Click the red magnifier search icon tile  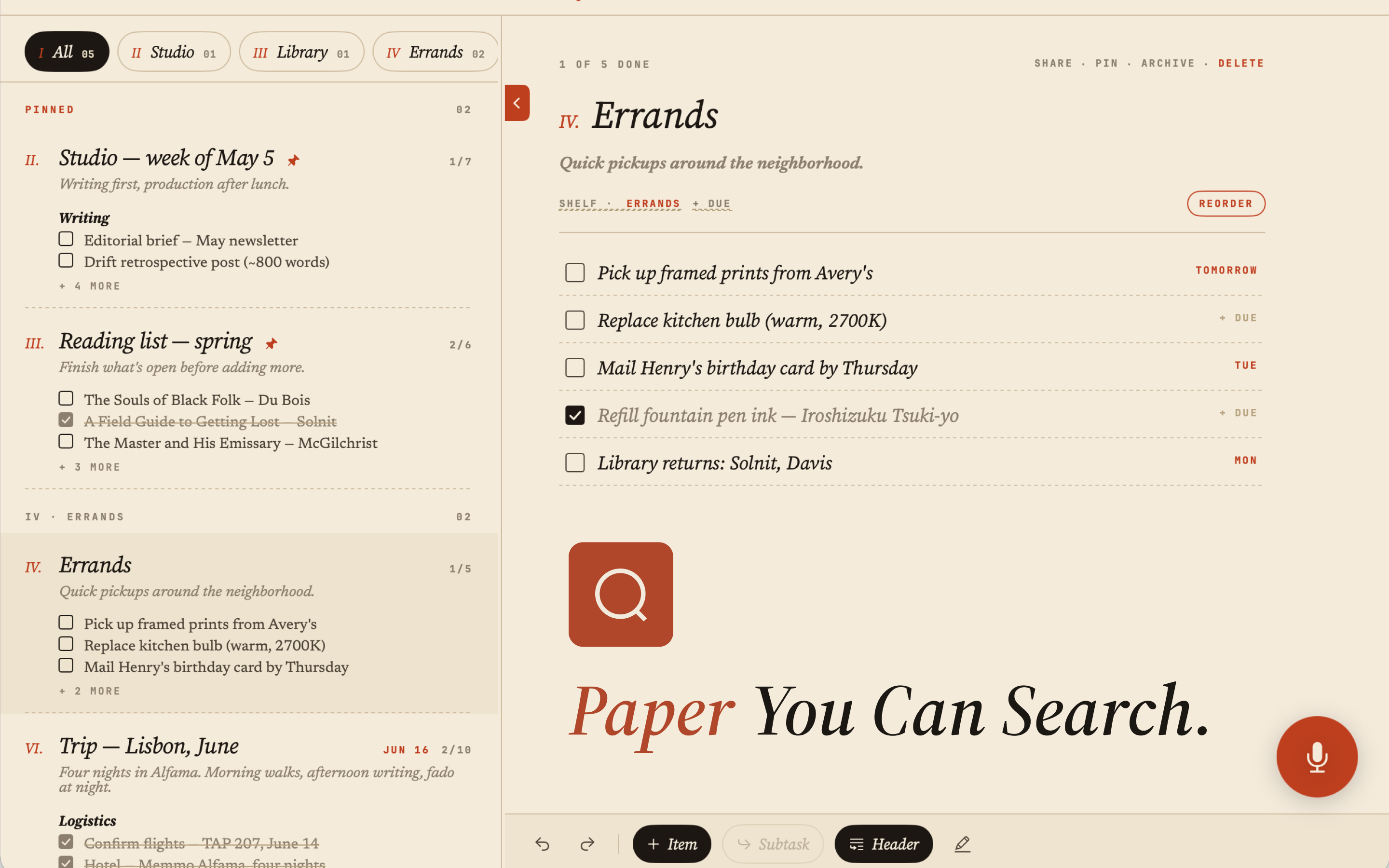pyautogui.click(x=620, y=594)
